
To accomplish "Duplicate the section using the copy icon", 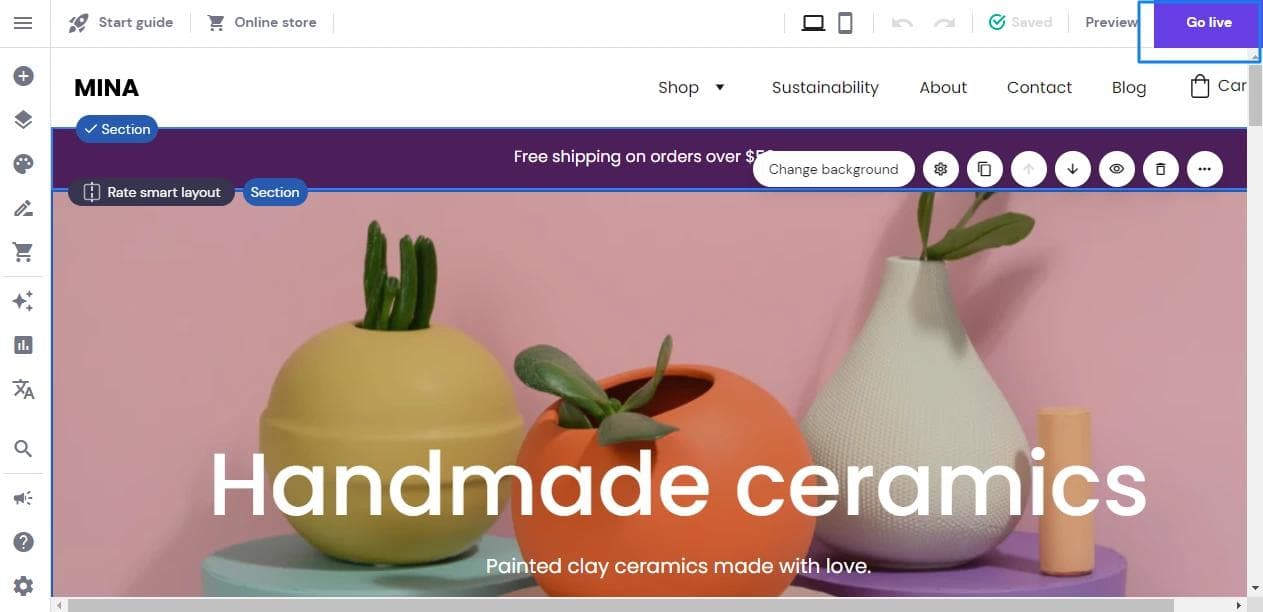I will [x=985, y=169].
